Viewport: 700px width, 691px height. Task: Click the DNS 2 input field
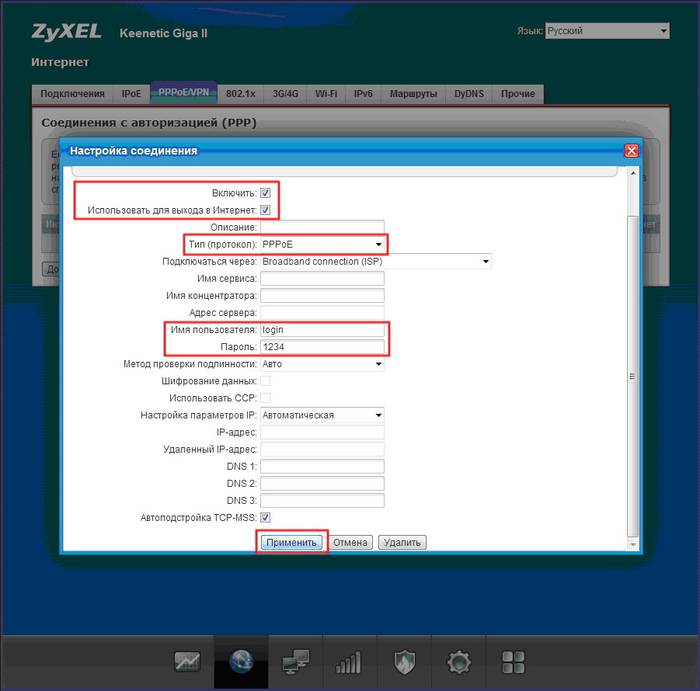[322, 483]
